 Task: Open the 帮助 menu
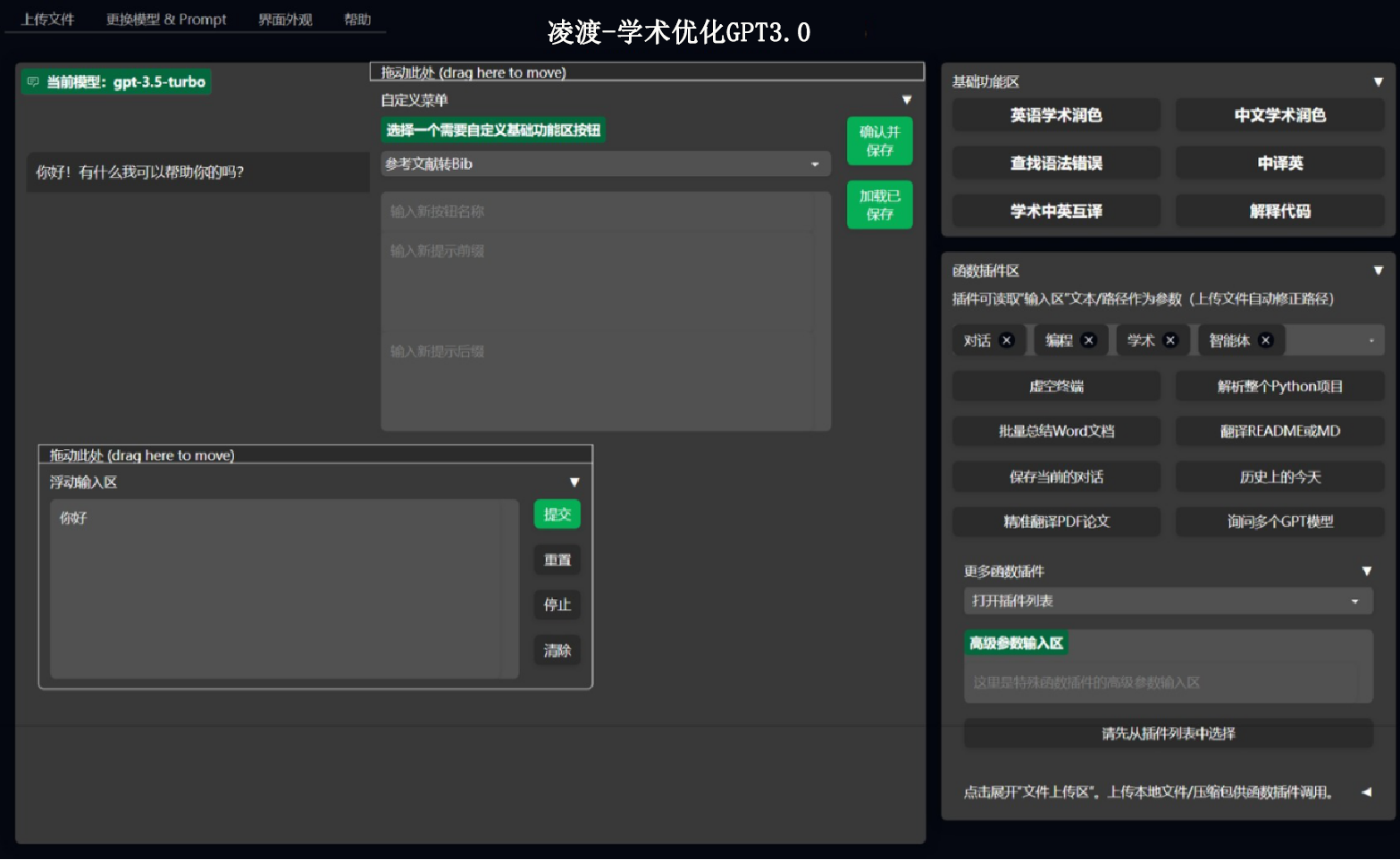(357, 19)
